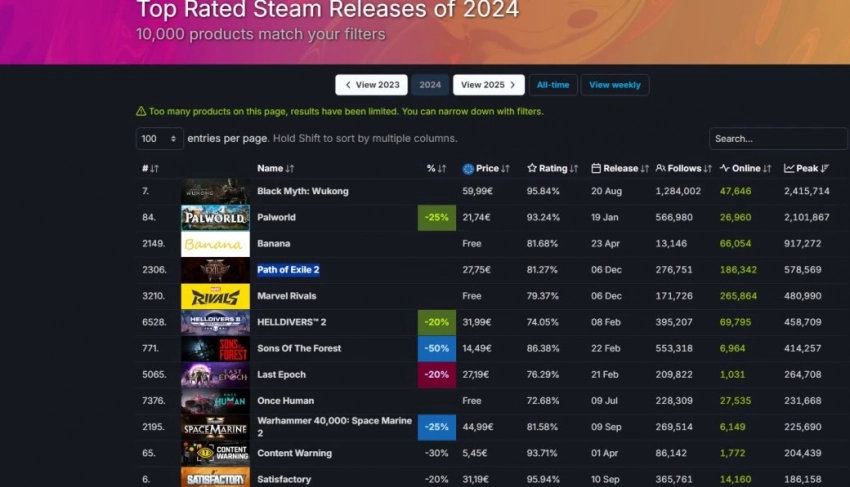The width and height of the screenshot is (850, 487).
Task: Click the Palworld game thumbnail icon
Action: point(215,217)
